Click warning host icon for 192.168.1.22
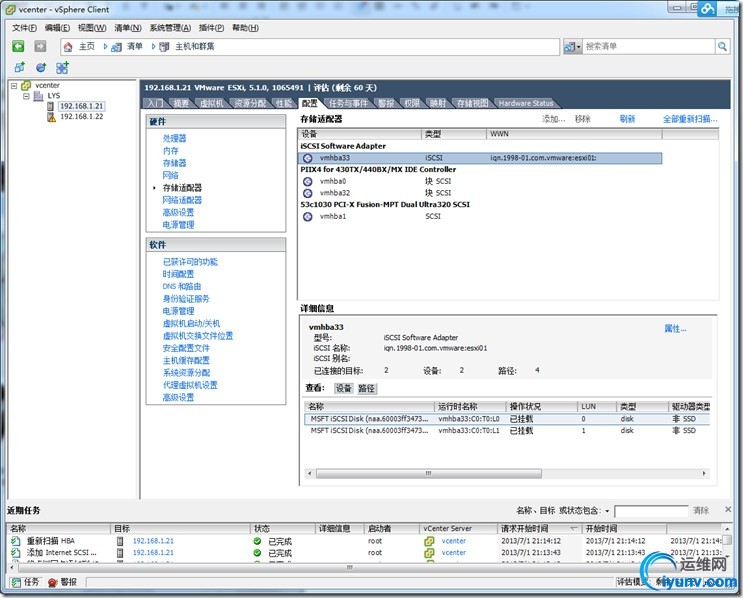 click(51, 117)
